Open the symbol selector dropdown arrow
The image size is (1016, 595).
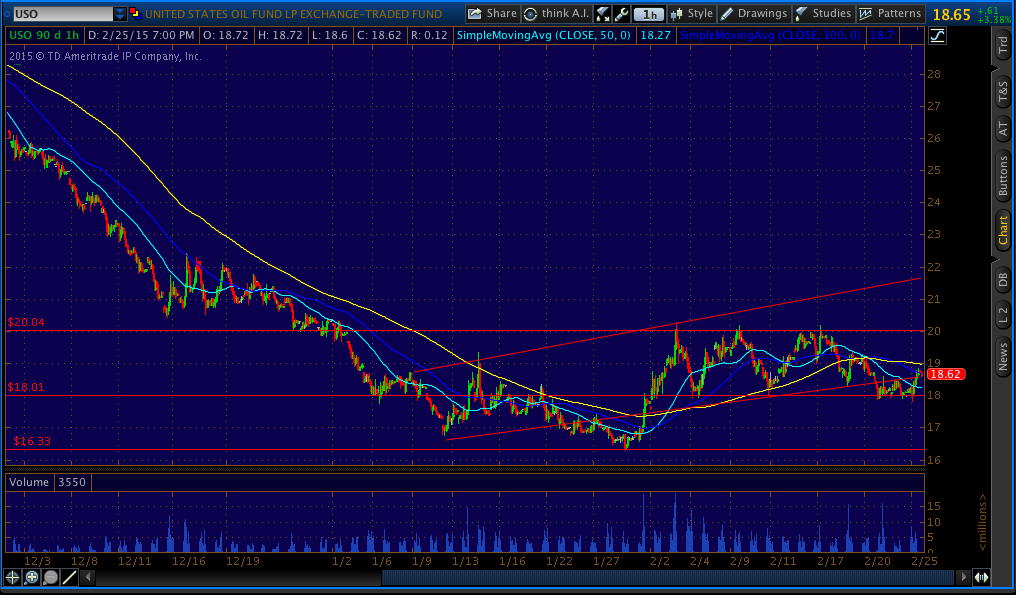click(x=120, y=14)
